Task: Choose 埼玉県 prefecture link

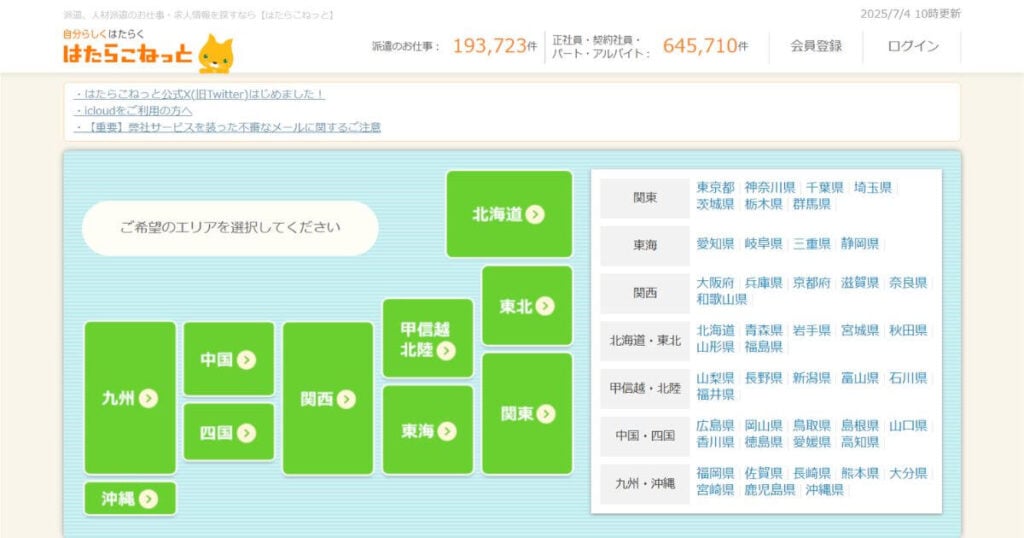Action: click(872, 187)
